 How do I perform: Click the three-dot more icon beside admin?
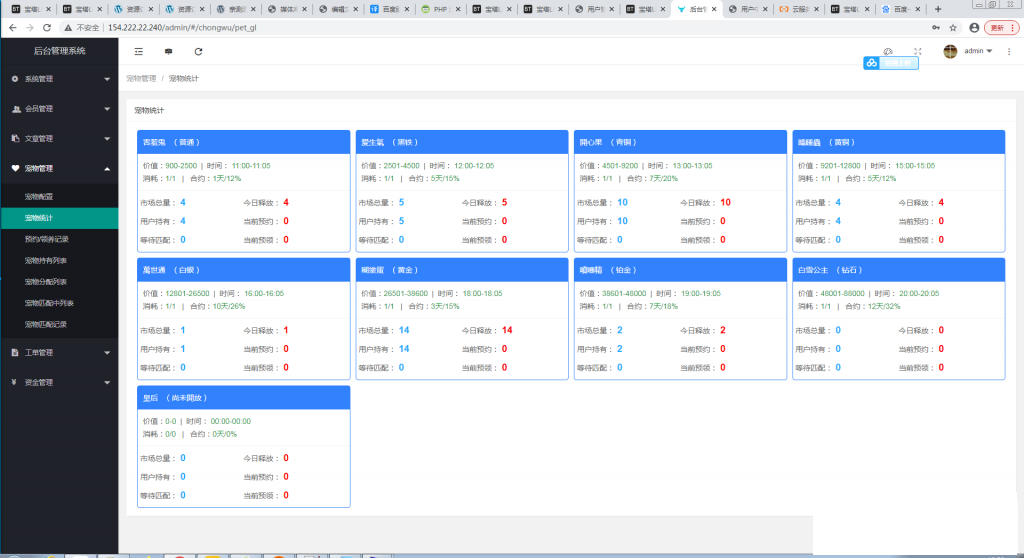1009,51
